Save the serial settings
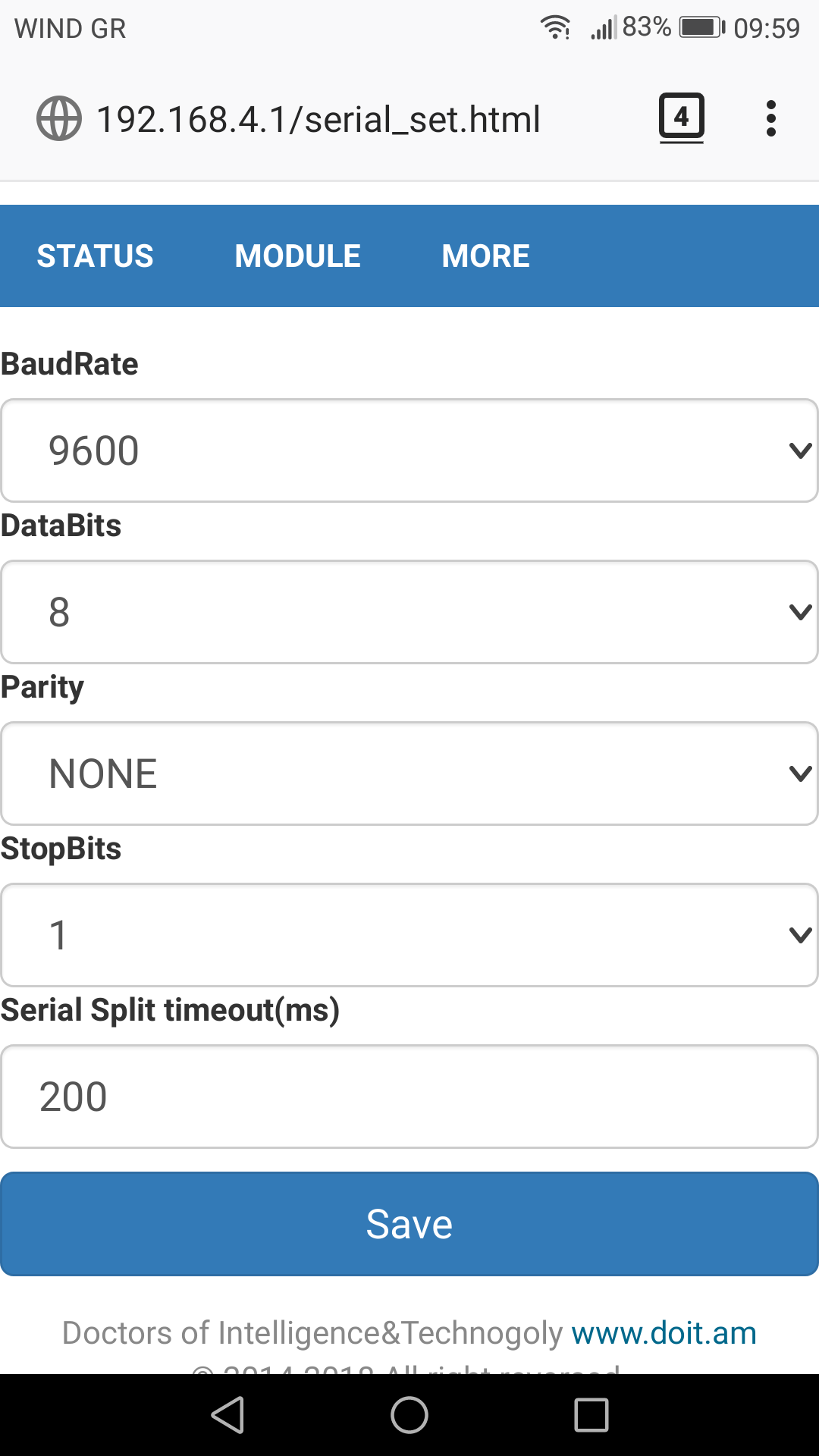 coord(409,1224)
